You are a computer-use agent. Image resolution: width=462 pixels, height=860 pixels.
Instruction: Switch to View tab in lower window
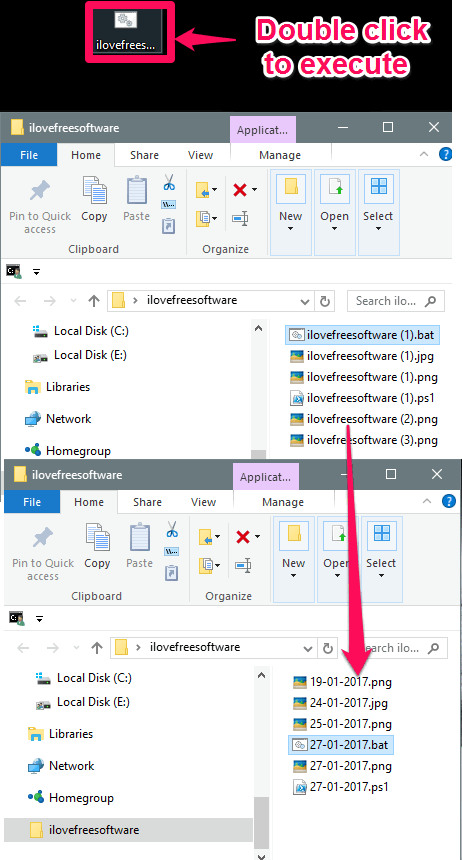pyautogui.click(x=204, y=502)
